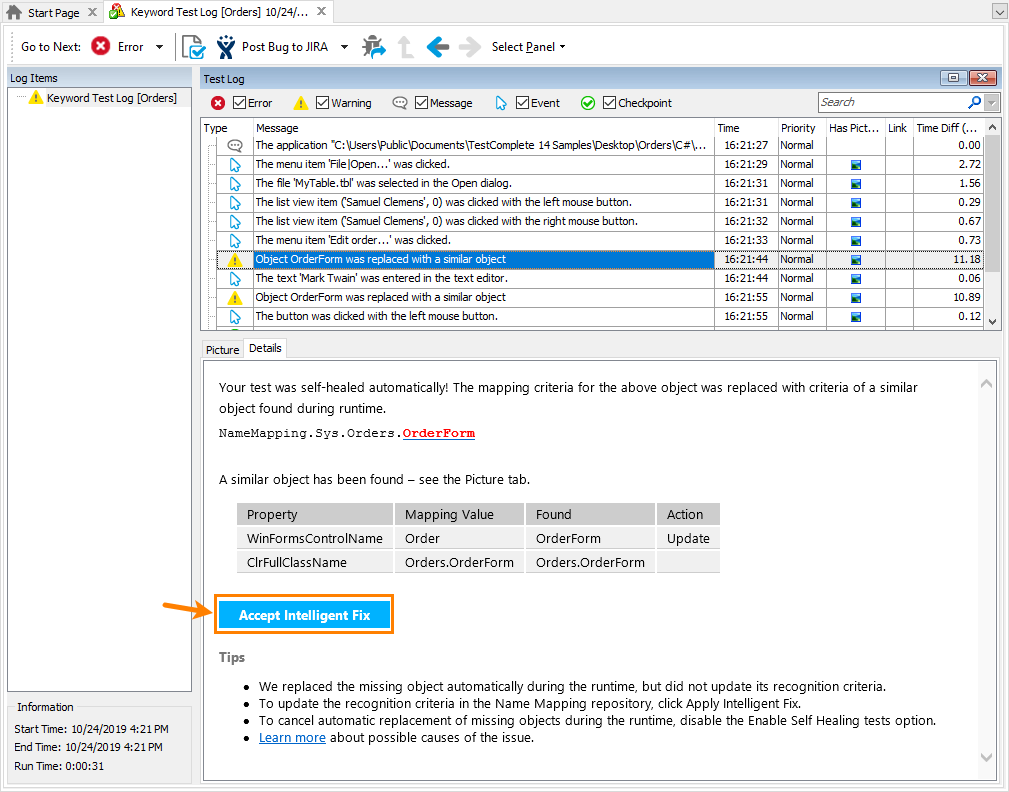Switch to the Picture tab
Screen dimensions: 1009x792
point(222,349)
